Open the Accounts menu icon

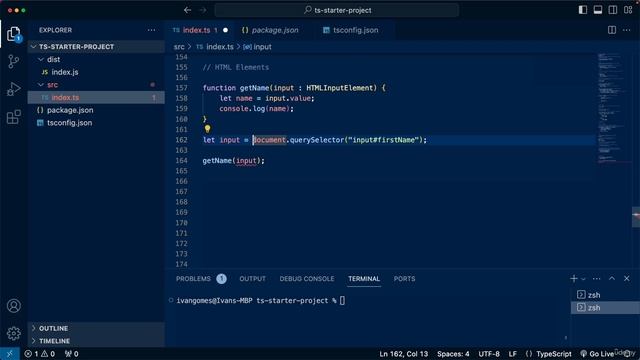click(x=13, y=306)
